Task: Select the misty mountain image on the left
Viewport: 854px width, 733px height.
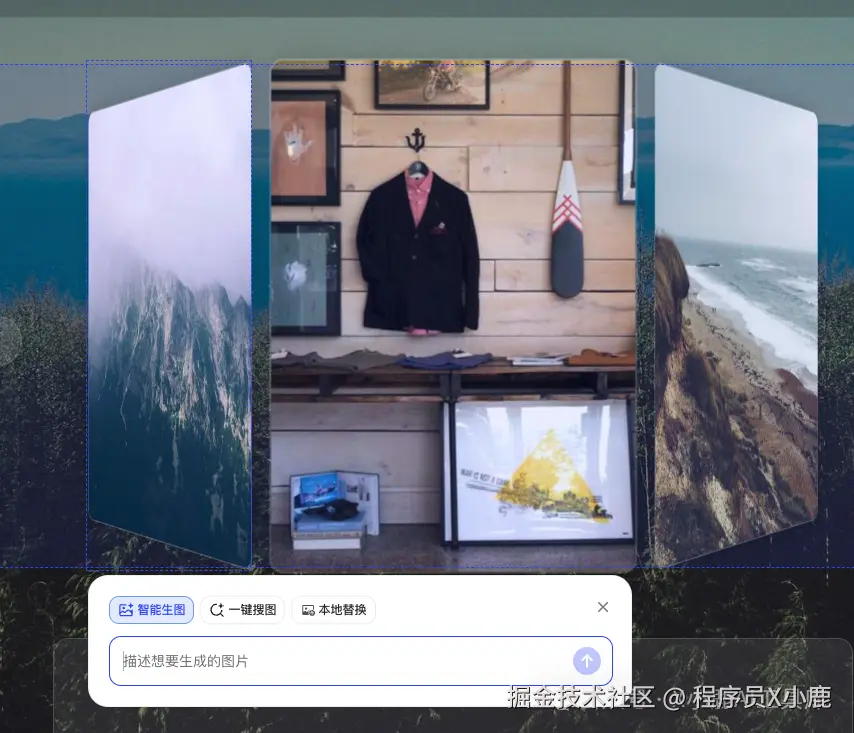Action: [x=170, y=315]
